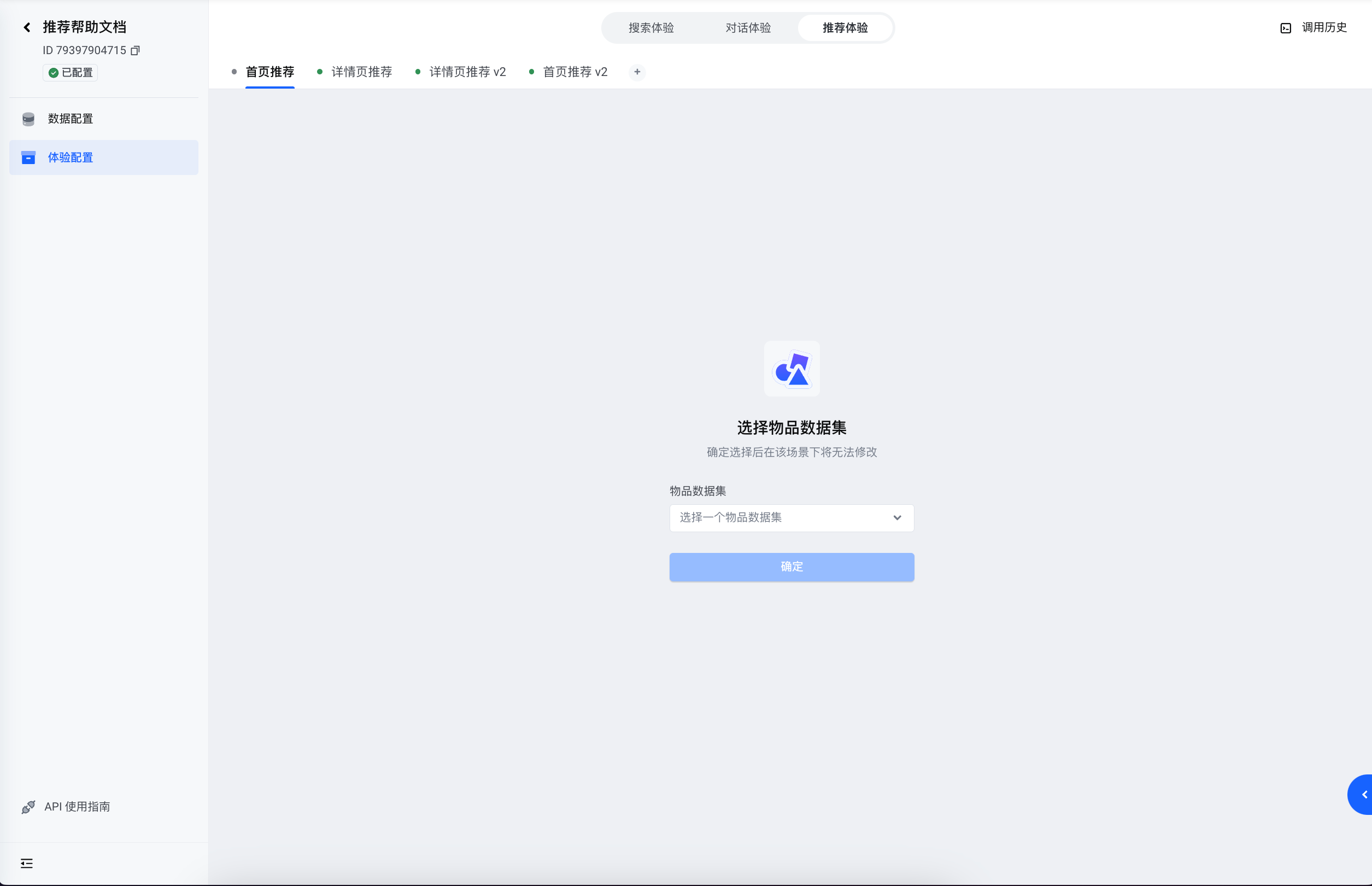Open the 首页推荐 v2 tab
The width and height of the screenshot is (1372, 886).
(x=574, y=72)
